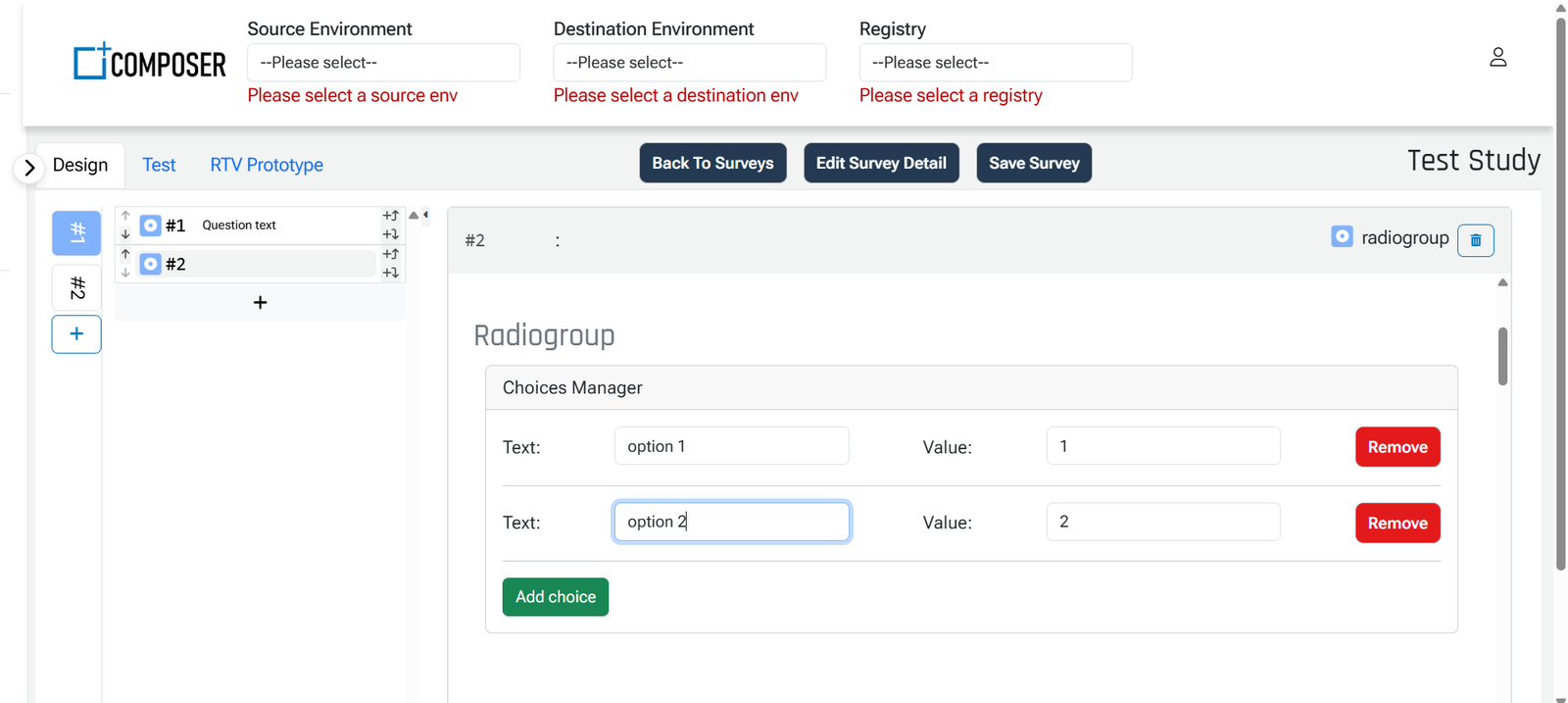Viewport: 1568px width, 703px height.
Task: Remove the option 2 choice
Action: coord(1397,523)
